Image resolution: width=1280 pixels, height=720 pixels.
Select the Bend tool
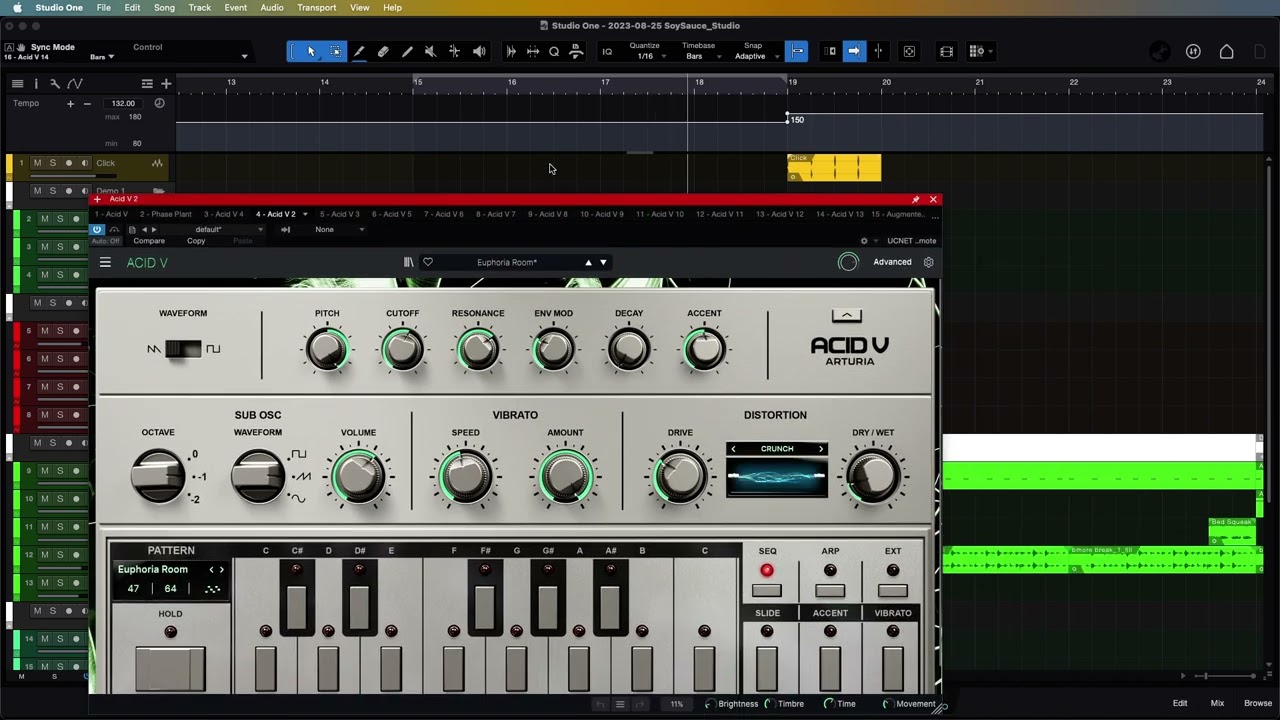tap(454, 51)
